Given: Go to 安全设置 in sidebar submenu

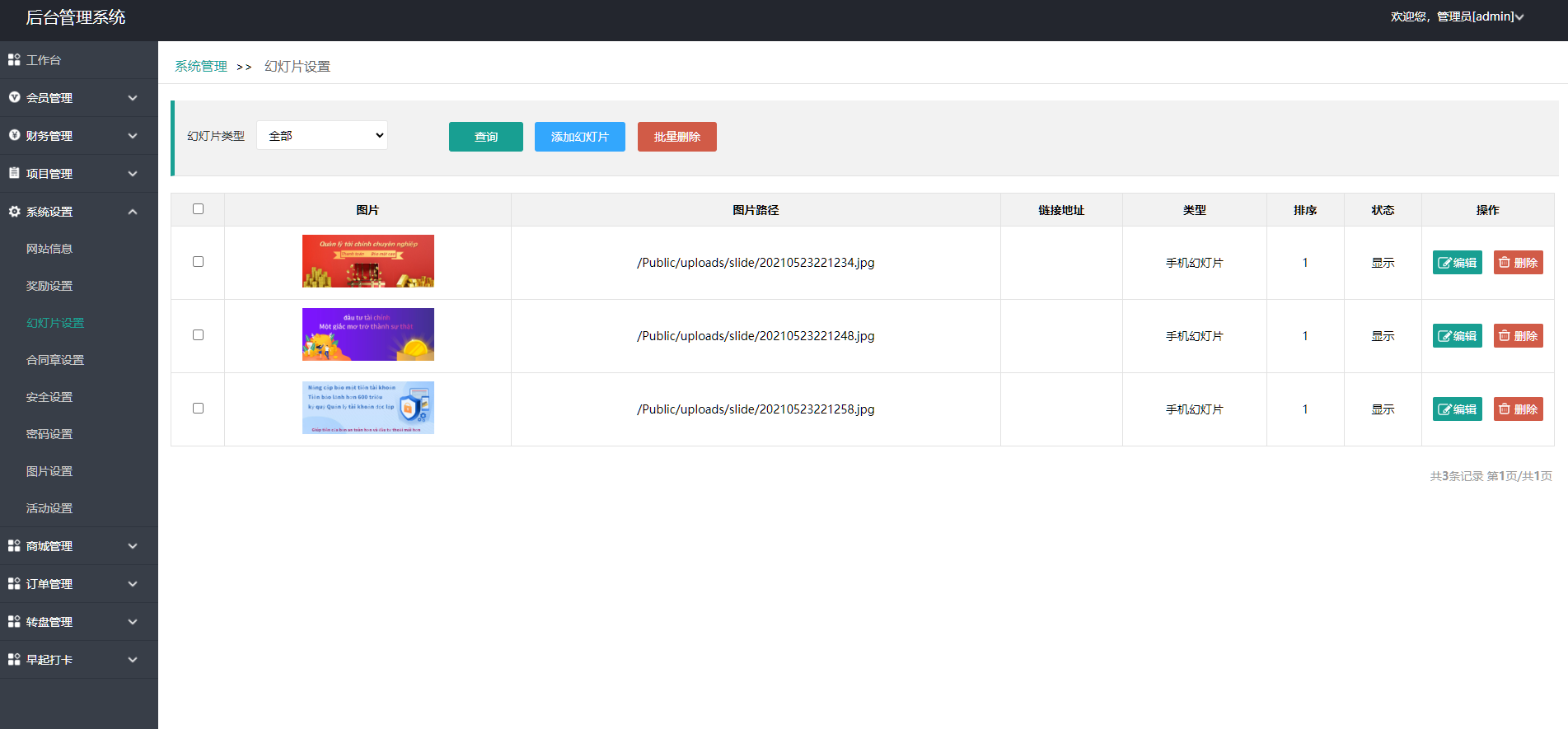Looking at the screenshot, I should (x=49, y=397).
